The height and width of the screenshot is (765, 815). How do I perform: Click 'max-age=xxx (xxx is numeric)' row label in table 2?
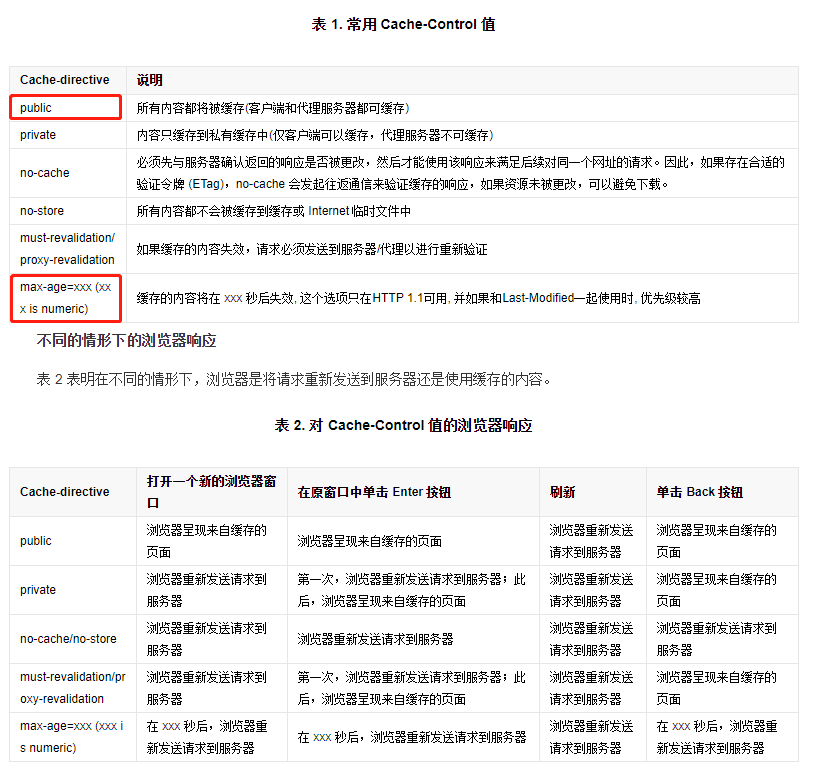coord(72,737)
